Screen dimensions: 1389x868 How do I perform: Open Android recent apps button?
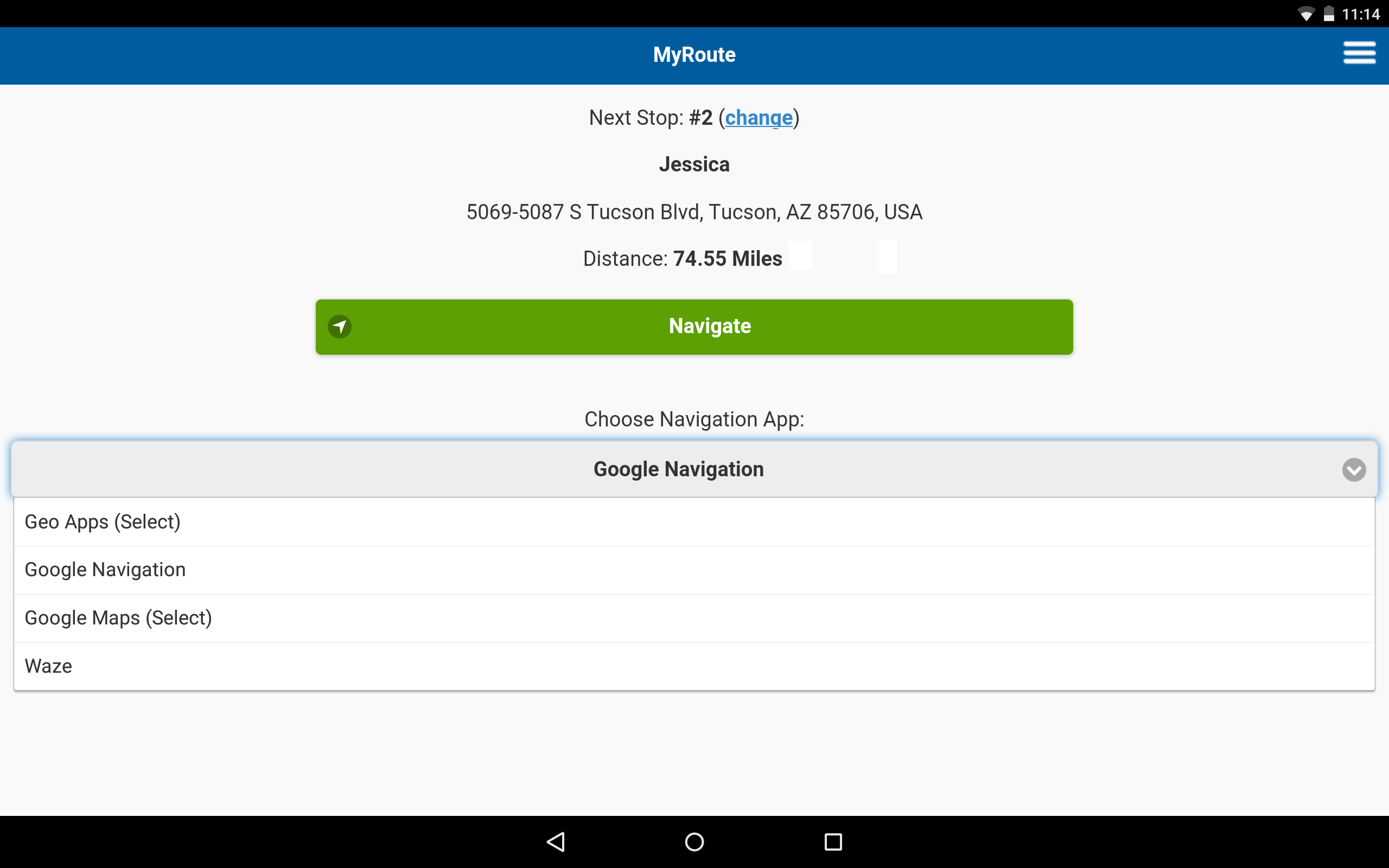tap(833, 841)
